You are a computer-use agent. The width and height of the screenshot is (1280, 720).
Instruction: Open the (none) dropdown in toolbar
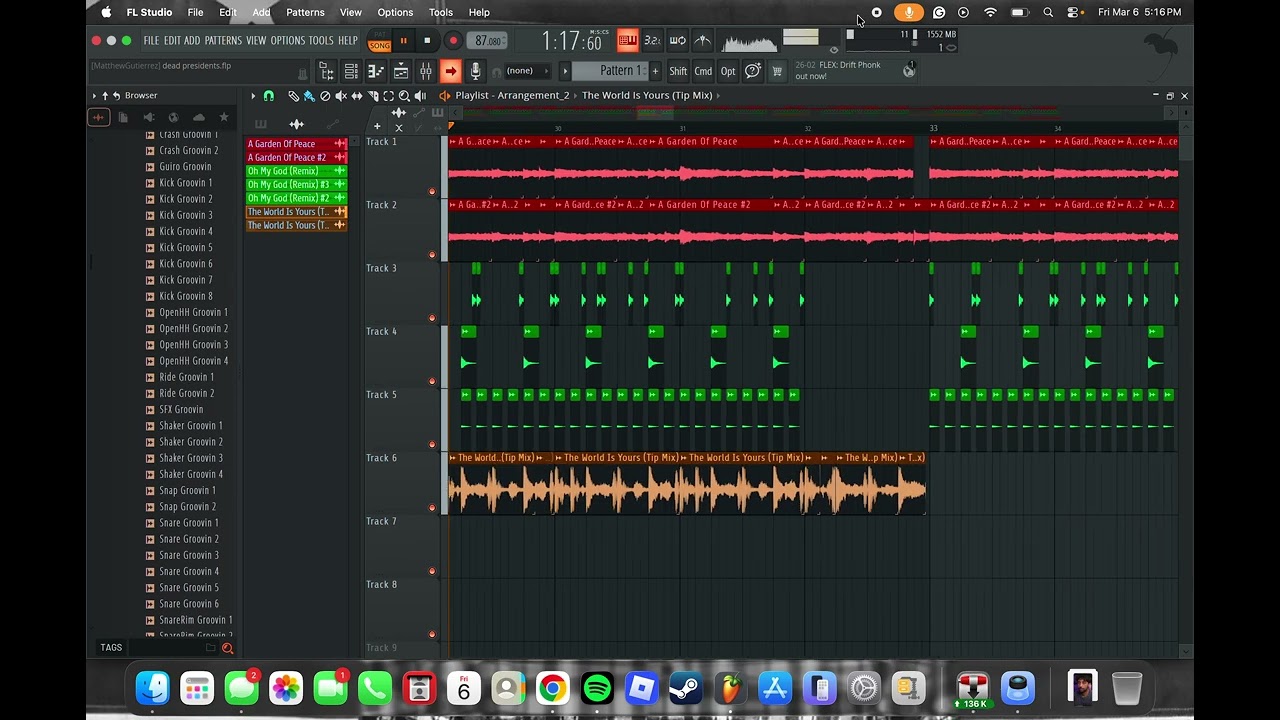(x=528, y=71)
